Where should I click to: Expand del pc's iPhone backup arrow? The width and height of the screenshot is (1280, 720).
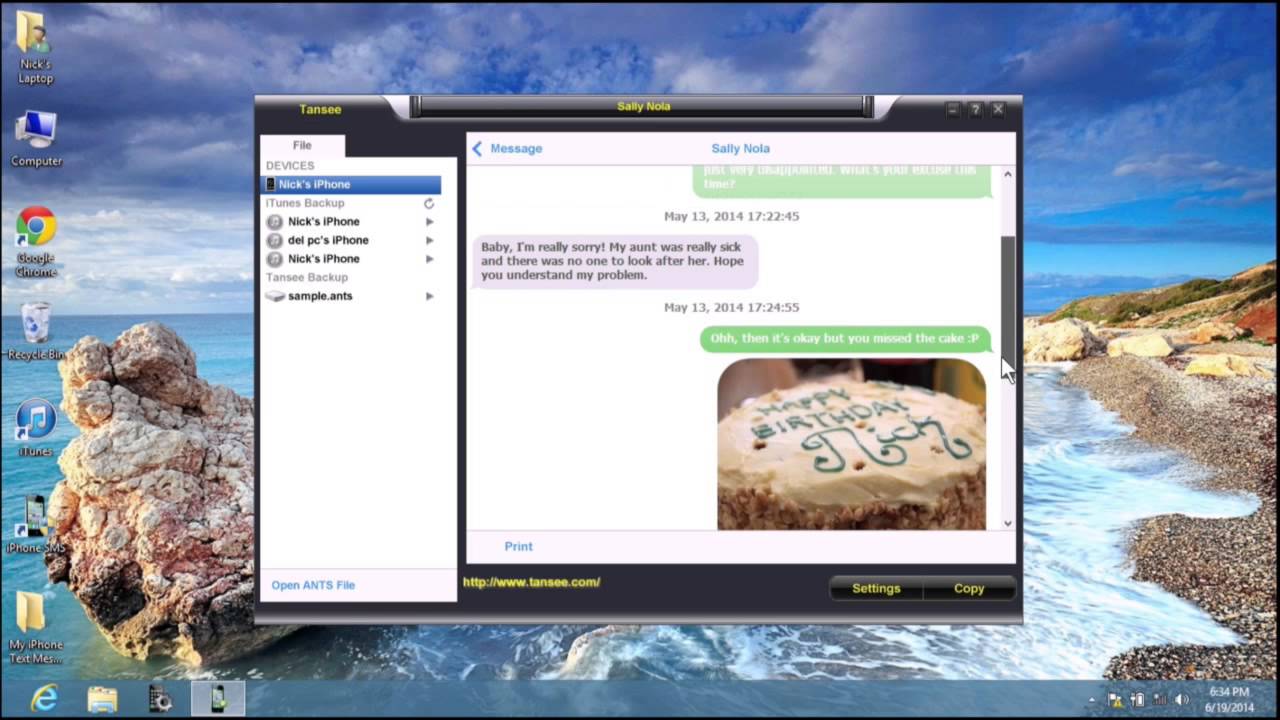coord(430,240)
